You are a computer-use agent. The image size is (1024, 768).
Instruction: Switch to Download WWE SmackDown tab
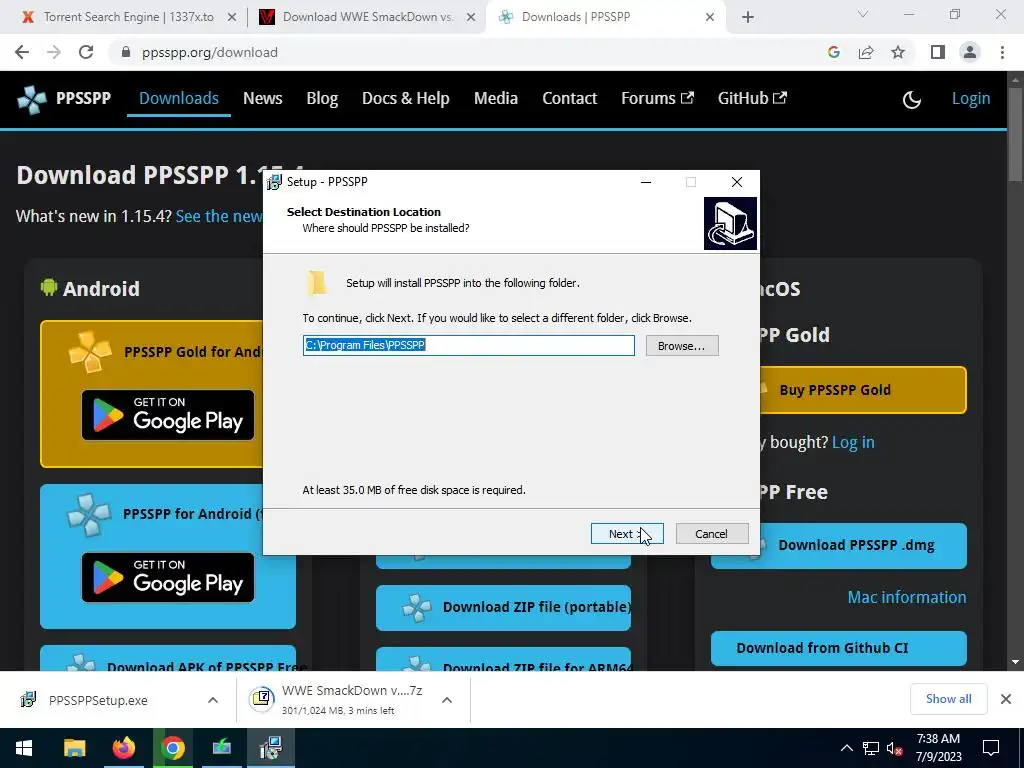click(368, 17)
